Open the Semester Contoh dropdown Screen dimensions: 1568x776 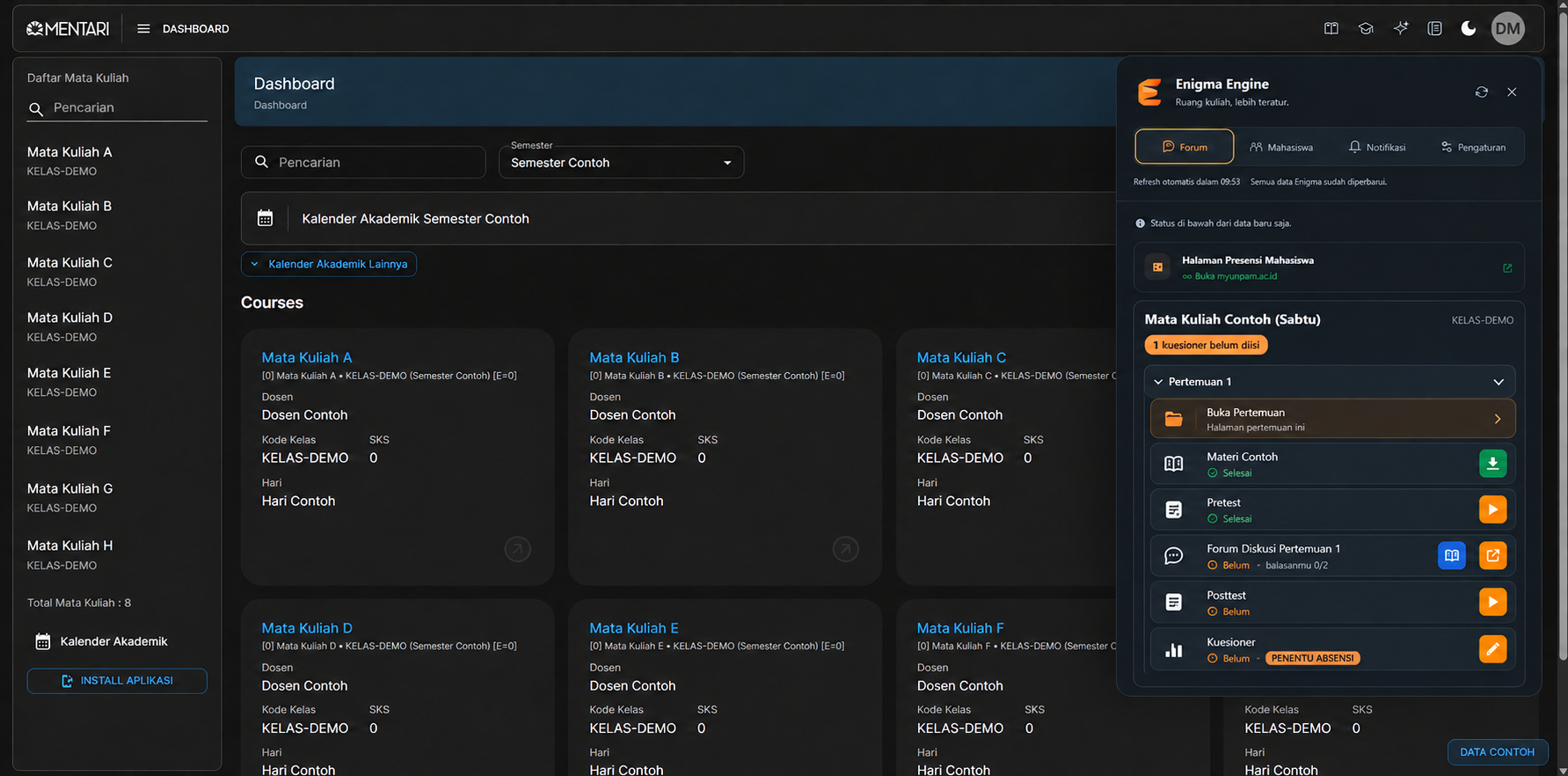pyautogui.click(x=621, y=163)
